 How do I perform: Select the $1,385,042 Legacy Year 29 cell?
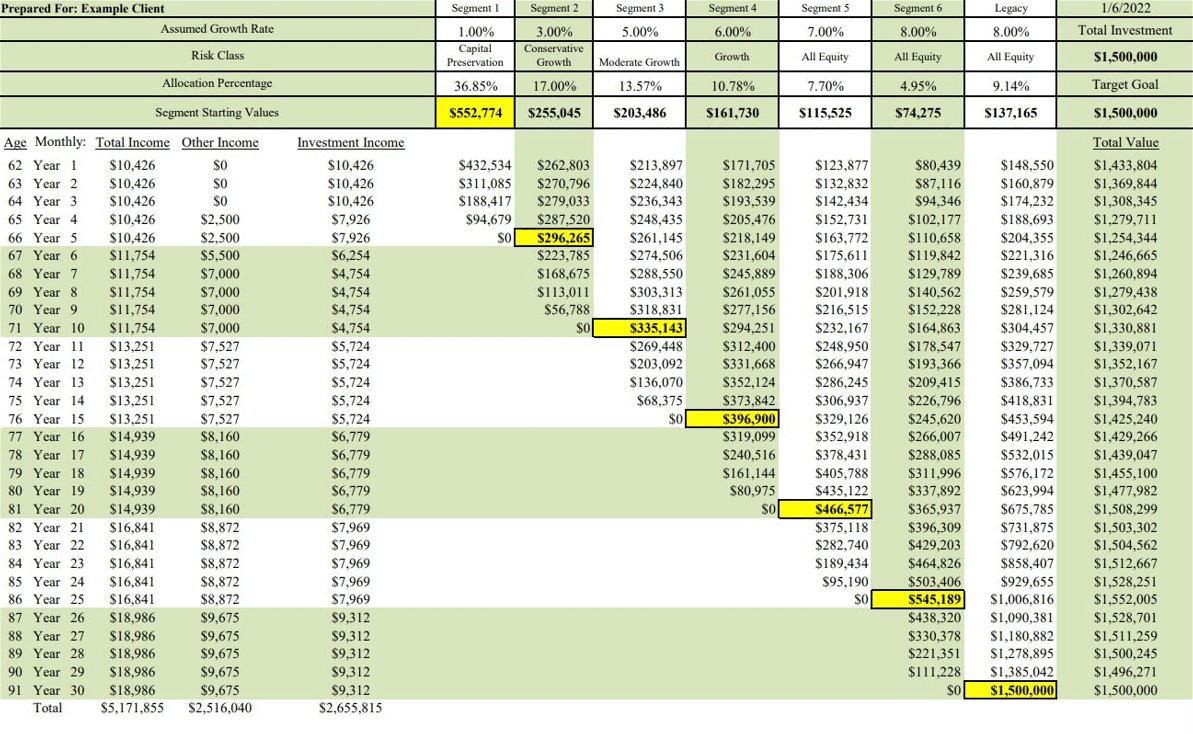tap(1022, 672)
